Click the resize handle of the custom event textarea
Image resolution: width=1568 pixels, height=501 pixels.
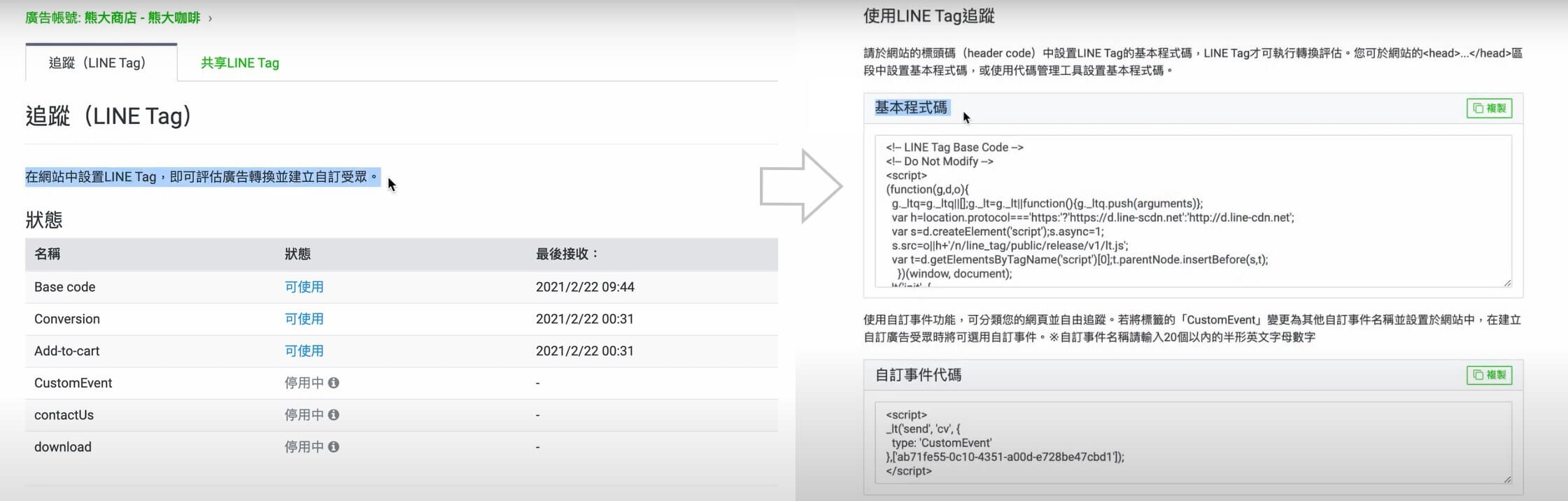point(1506,479)
